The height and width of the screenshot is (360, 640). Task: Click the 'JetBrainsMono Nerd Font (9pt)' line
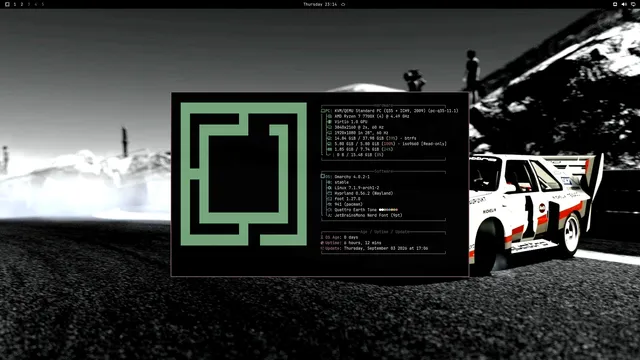point(368,215)
